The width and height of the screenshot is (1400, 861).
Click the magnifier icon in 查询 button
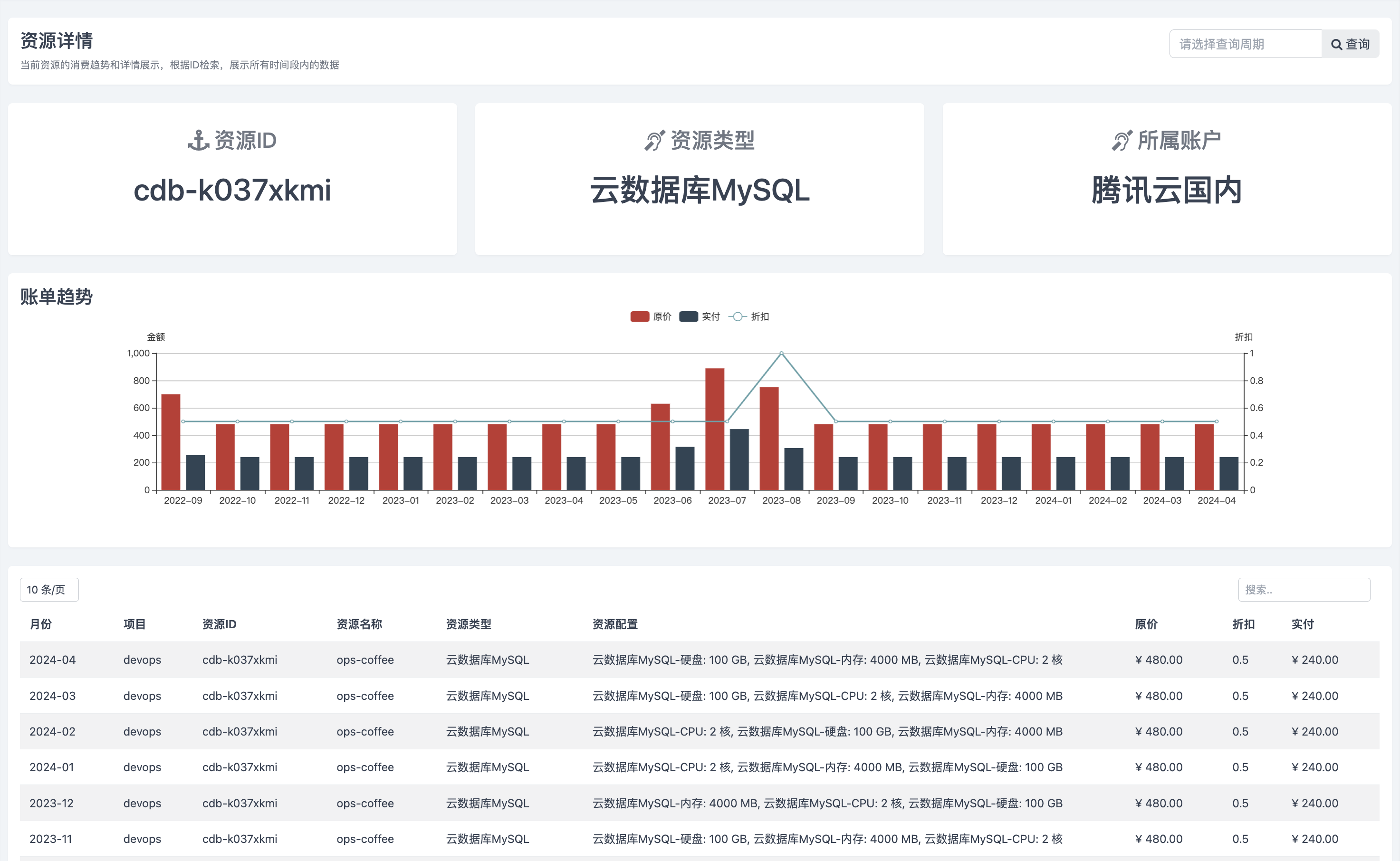(x=1336, y=44)
